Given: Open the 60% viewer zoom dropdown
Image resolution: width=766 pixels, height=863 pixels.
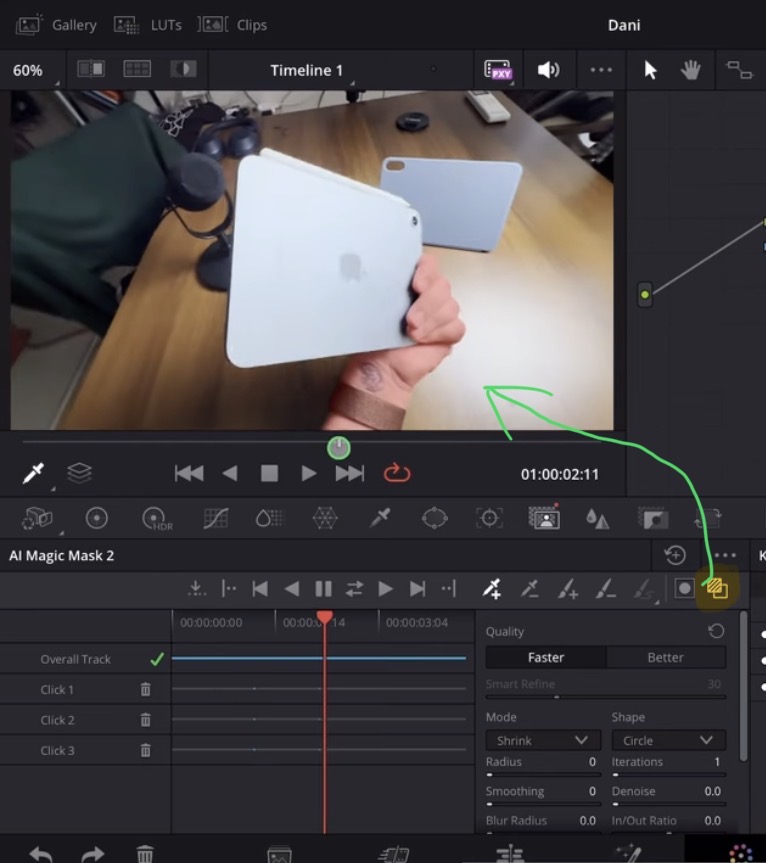Looking at the screenshot, I should pyautogui.click(x=34, y=70).
